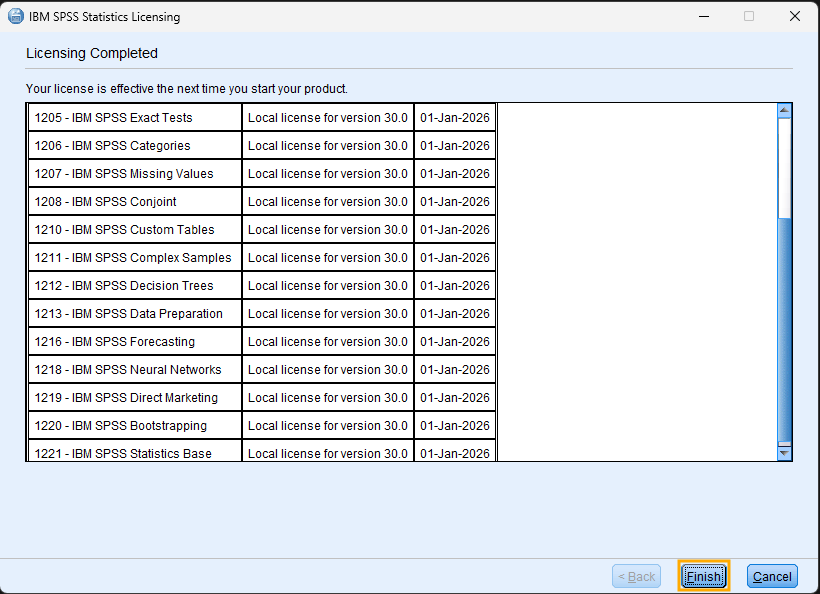Select the 1211 - IBM SPSS Complex Samples cell
Image resolution: width=820 pixels, height=594 pixels.
[x=135, y=258]
